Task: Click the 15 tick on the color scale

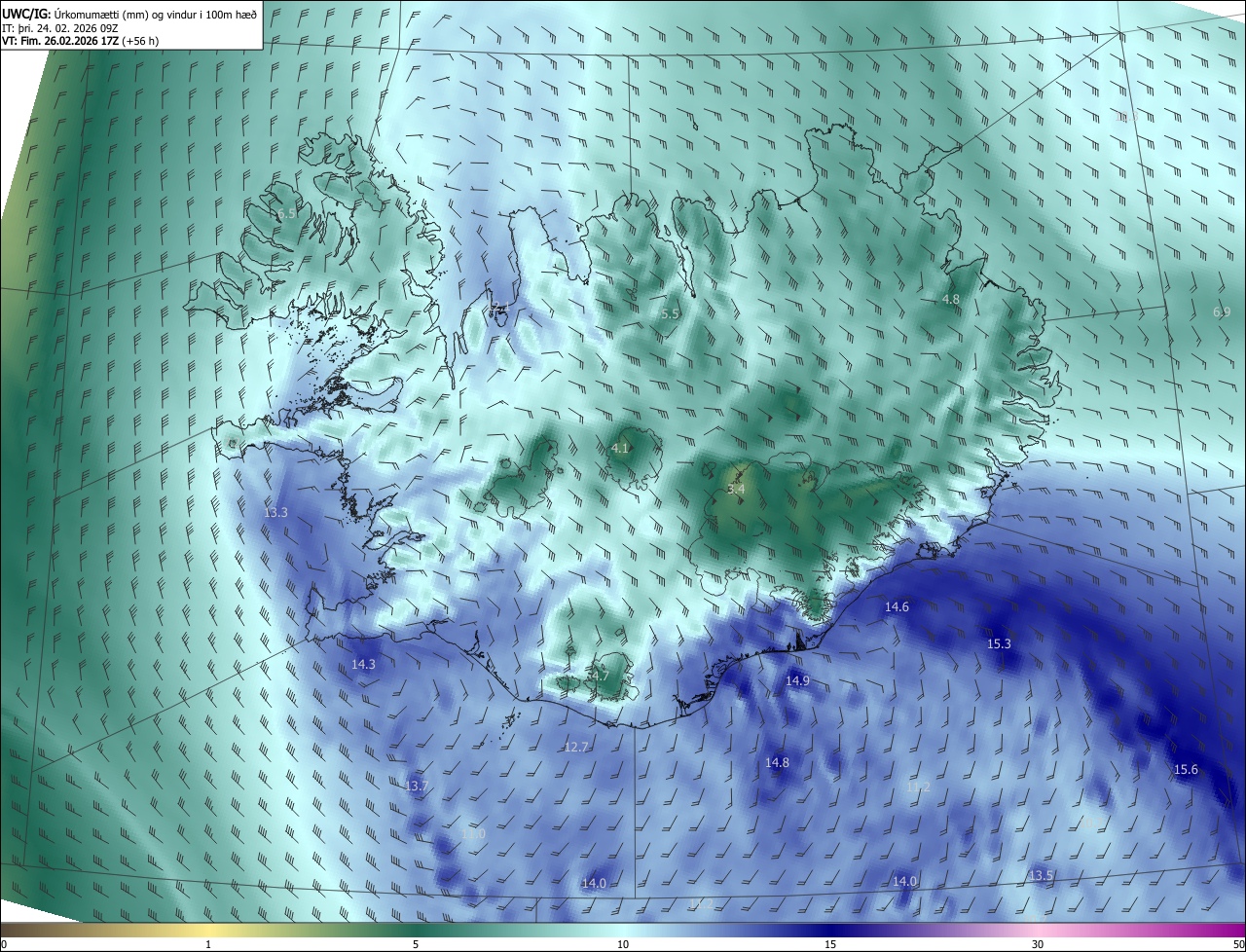Action: point(830,944)
